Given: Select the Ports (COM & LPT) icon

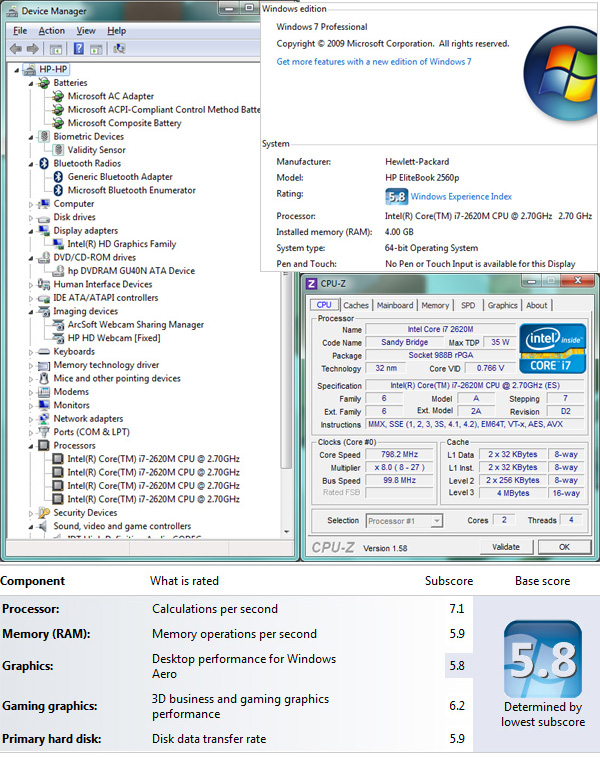Looking at the screenshot, I should click(x=44, y=432).
